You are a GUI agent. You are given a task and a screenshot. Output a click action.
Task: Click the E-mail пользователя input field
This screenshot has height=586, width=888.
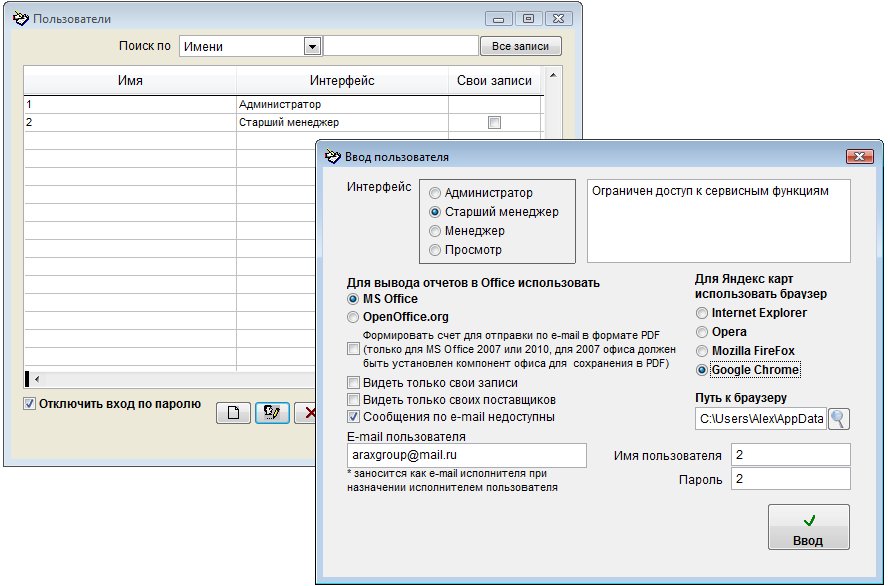click(466, 455)
